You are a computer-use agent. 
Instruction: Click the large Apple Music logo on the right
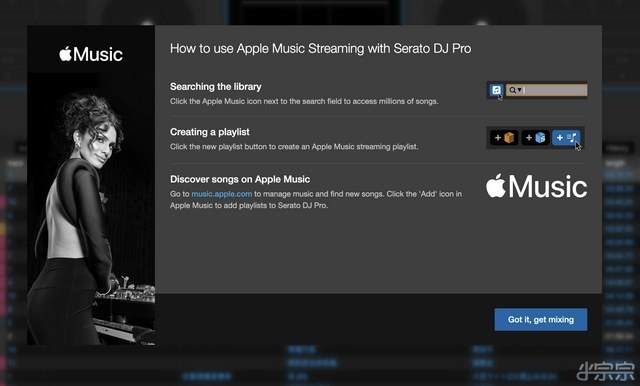tap(536, 186)
